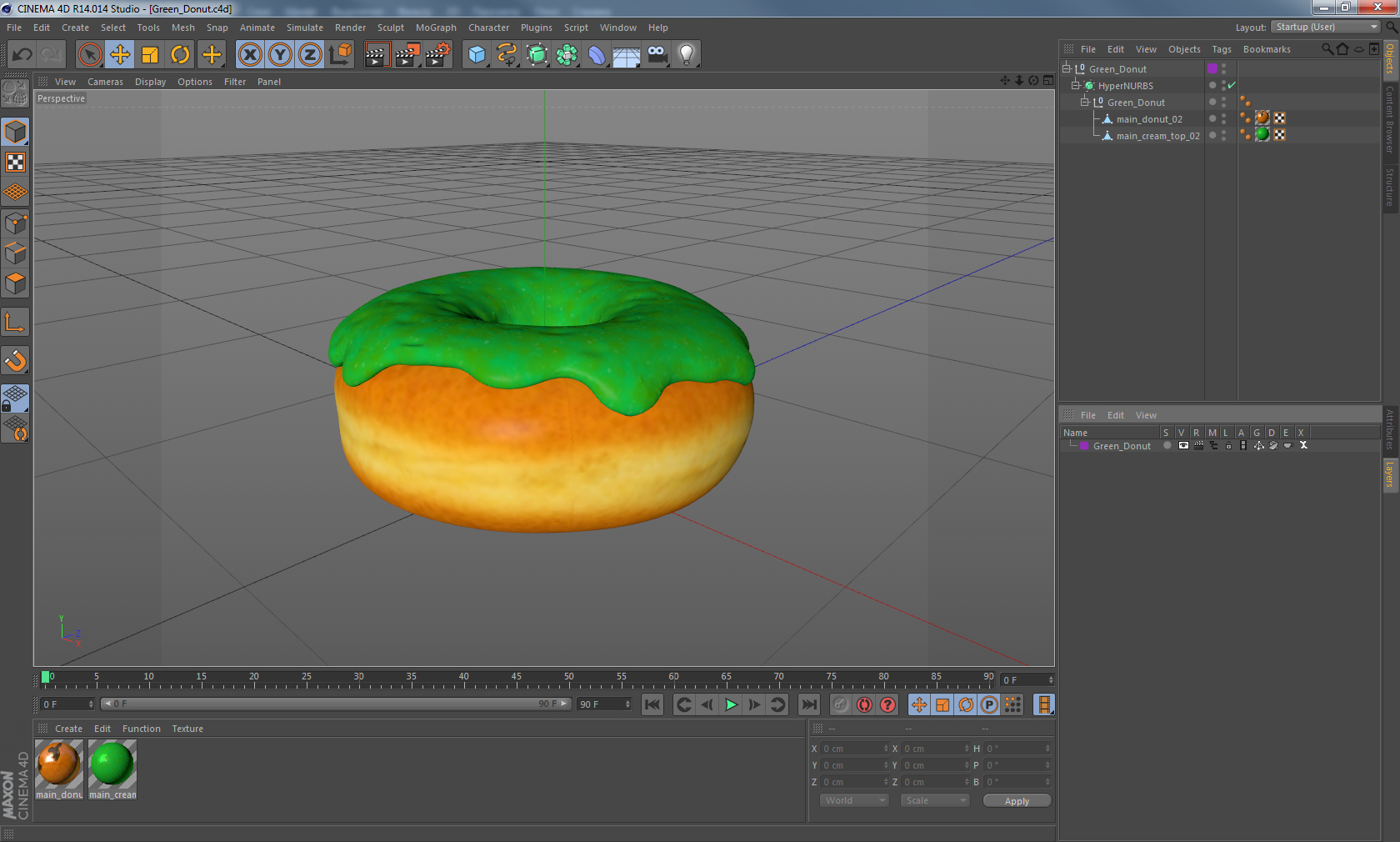This screenshot has height=842, width=1400.
Task: Open the array modeling objects icon
Action: [x=567, y=55]
